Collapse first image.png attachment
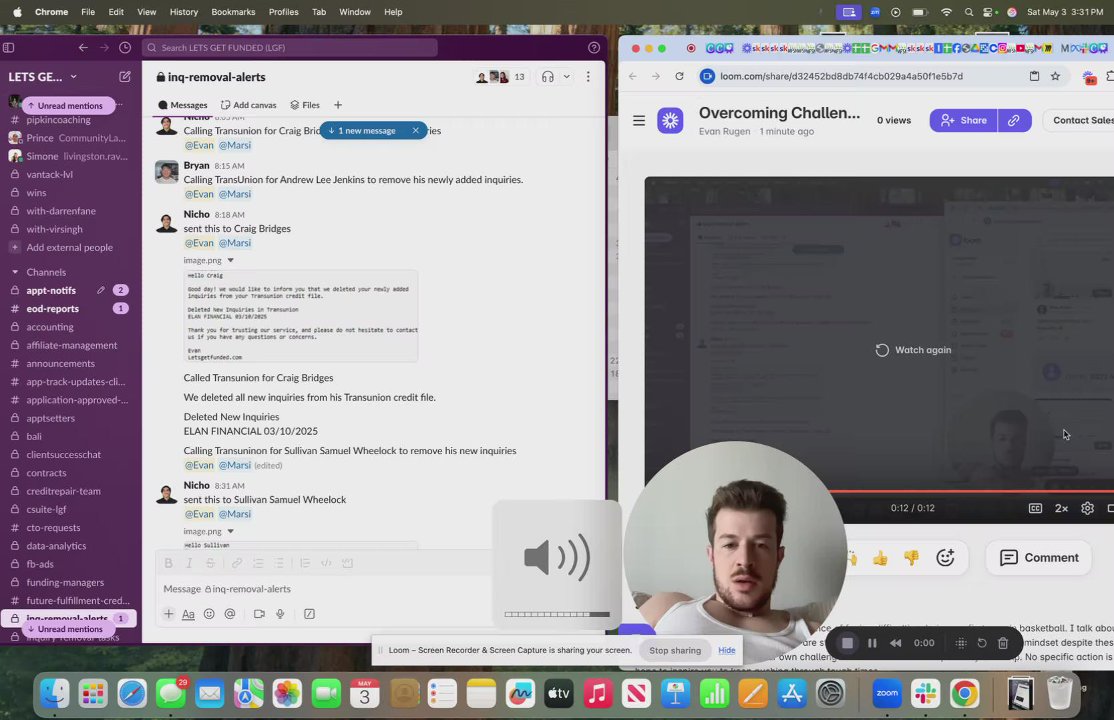 tap(230, 260)
